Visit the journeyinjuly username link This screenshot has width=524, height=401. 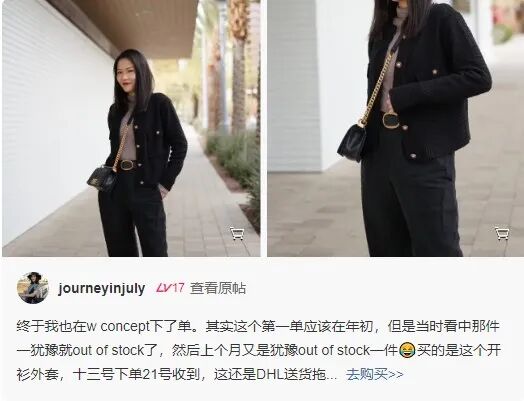pos(102,288)
